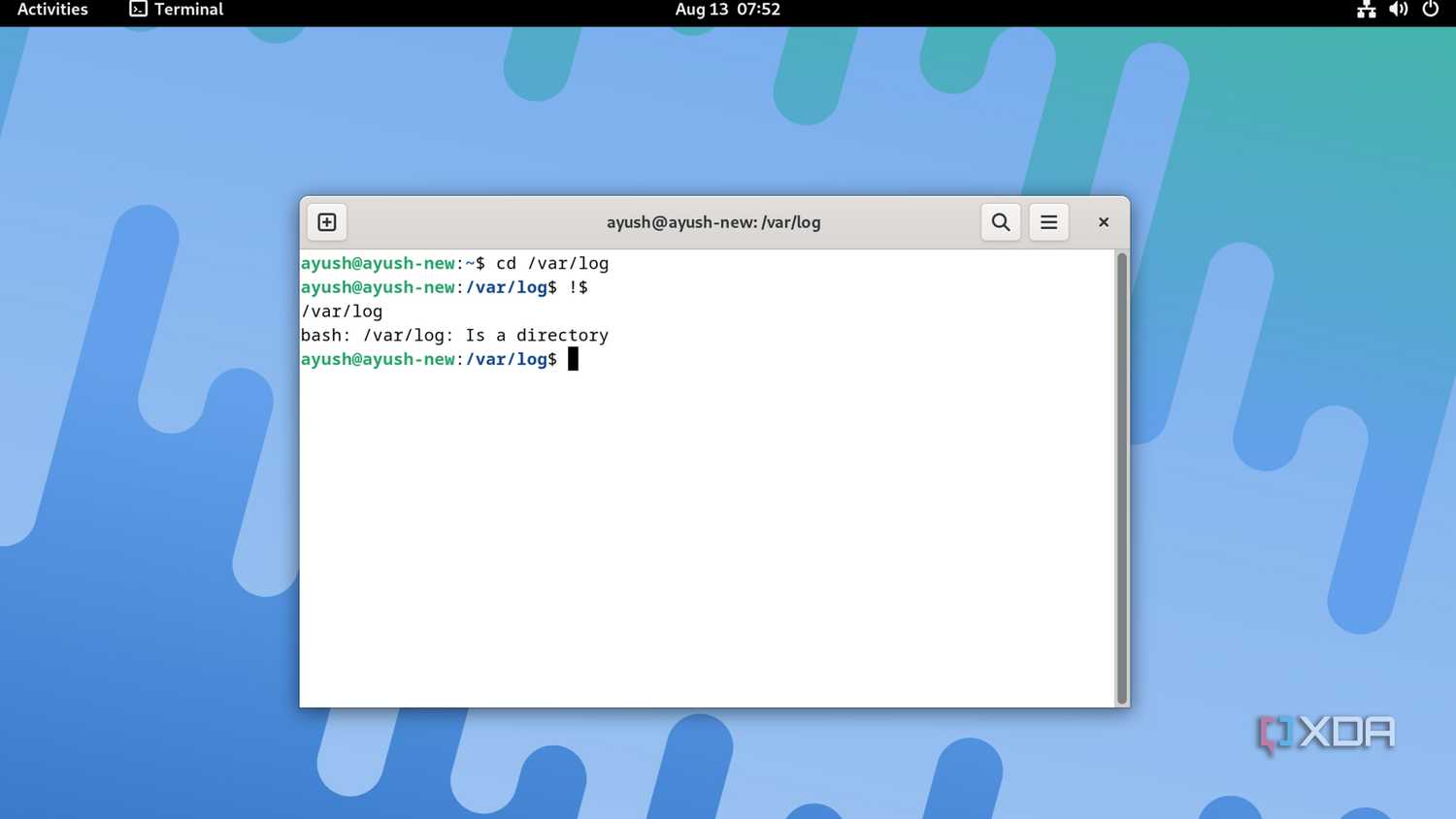Close the terminal window
The height and width of the screenshot is (819, 1456).
coord(1104,222)
